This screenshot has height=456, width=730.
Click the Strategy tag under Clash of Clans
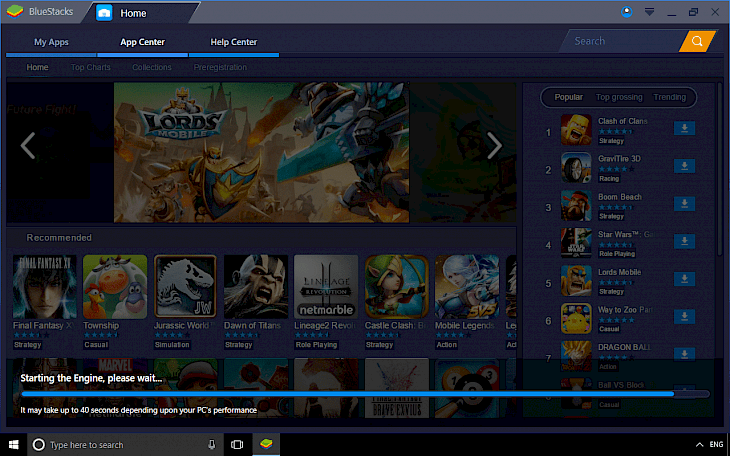pos(611,141)
